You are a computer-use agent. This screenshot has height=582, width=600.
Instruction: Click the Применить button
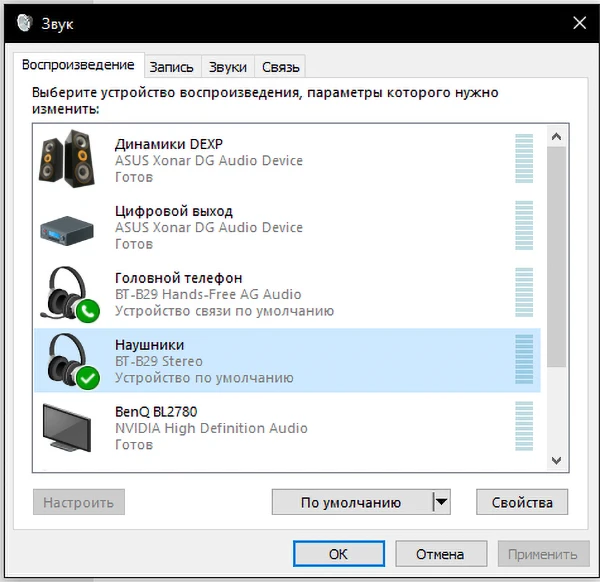[543, 554]
